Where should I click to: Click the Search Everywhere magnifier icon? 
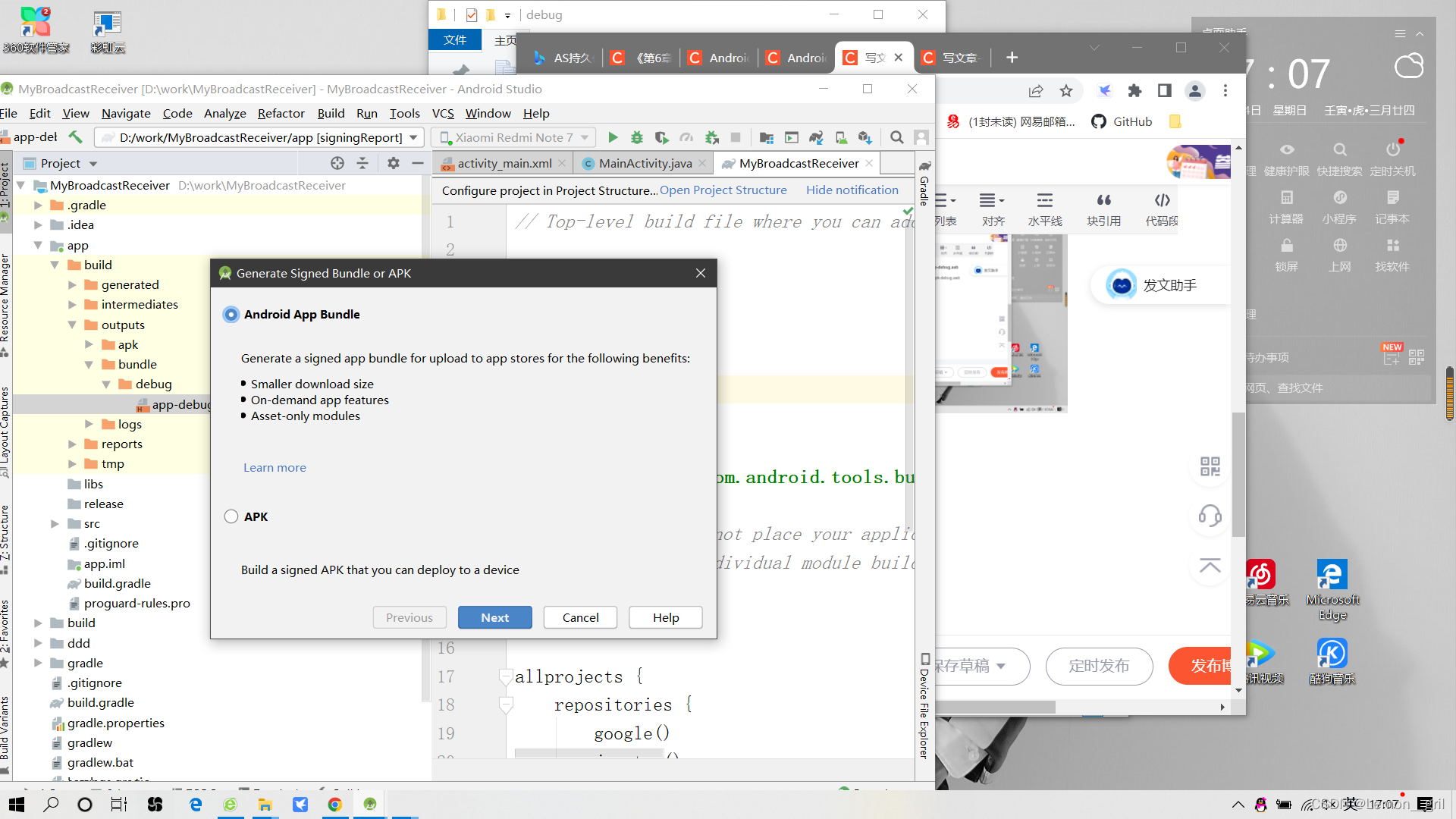[x=897, y=137]
